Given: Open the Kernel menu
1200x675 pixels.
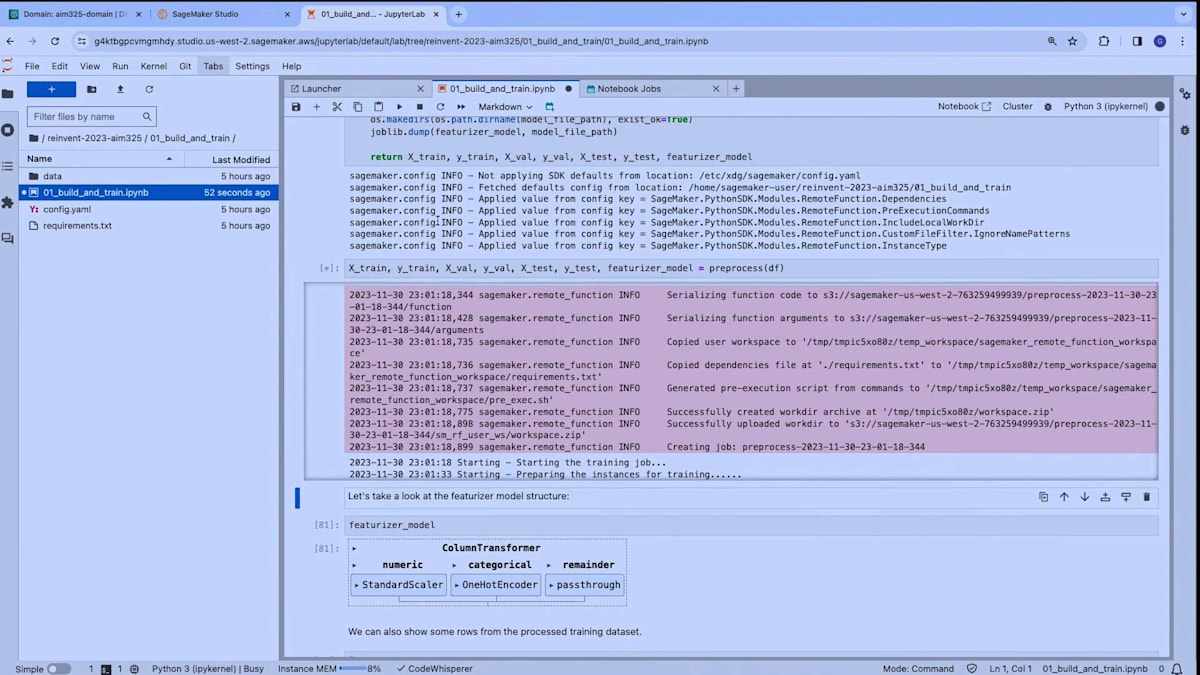Looking at the screenshot, I should pyautogui.click(x=154, y=66).
